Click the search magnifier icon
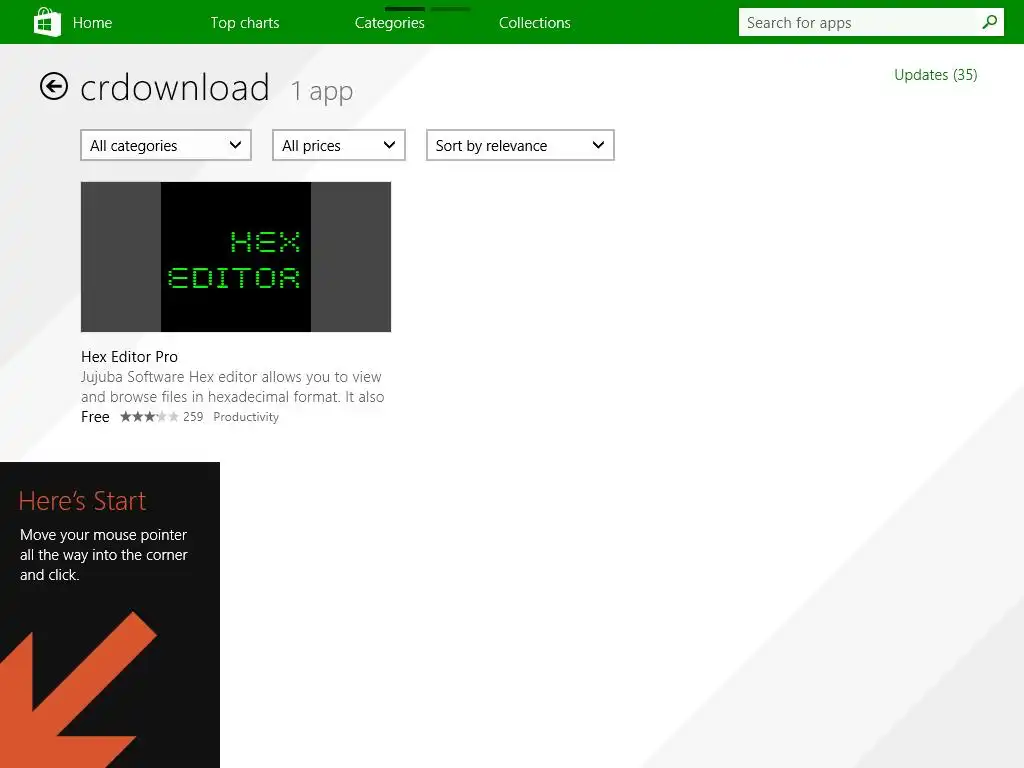This screenshot has height=768, width=1024. click(x=989, y=22)
